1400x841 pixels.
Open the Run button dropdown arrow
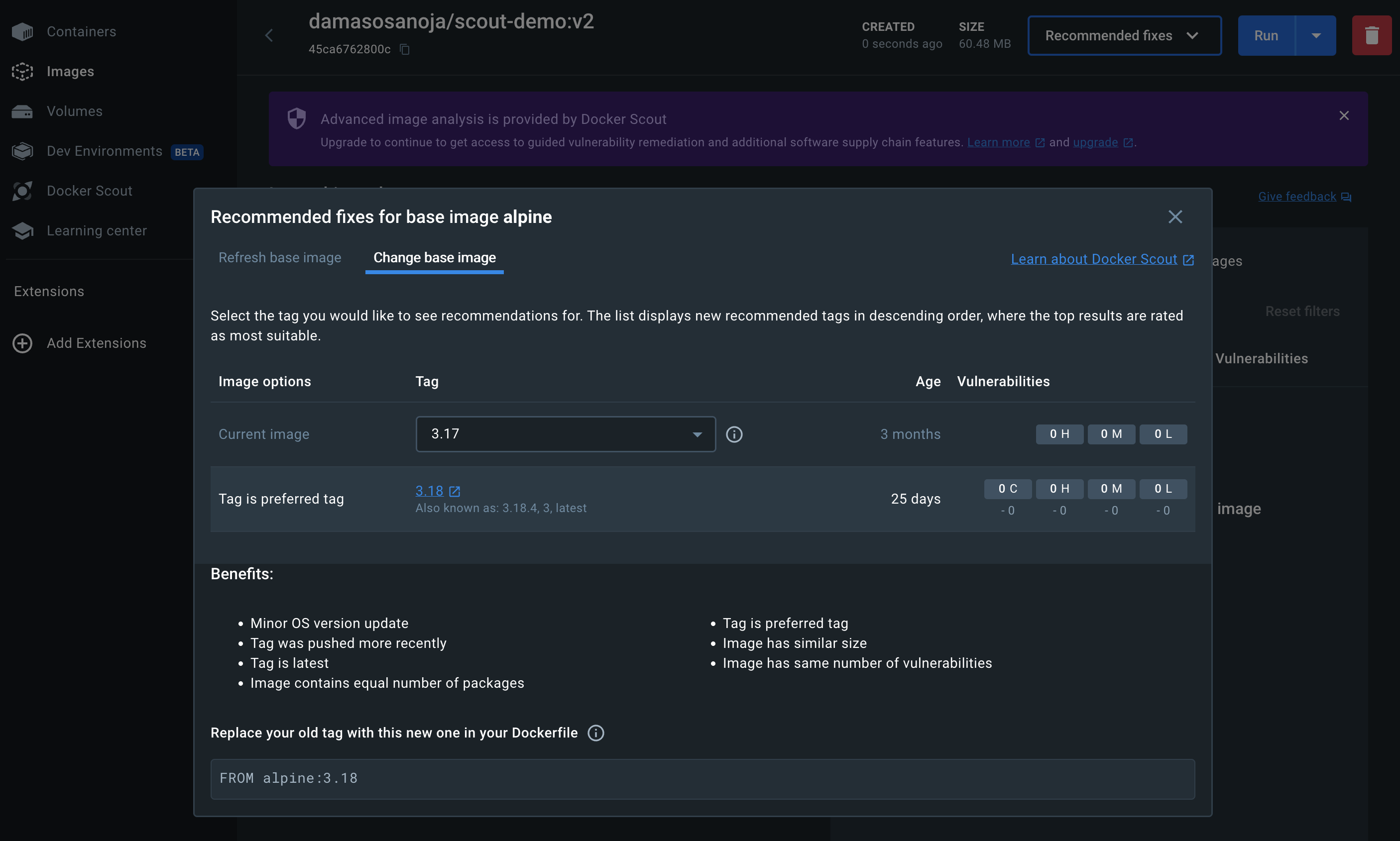[x=1315, y=36]
